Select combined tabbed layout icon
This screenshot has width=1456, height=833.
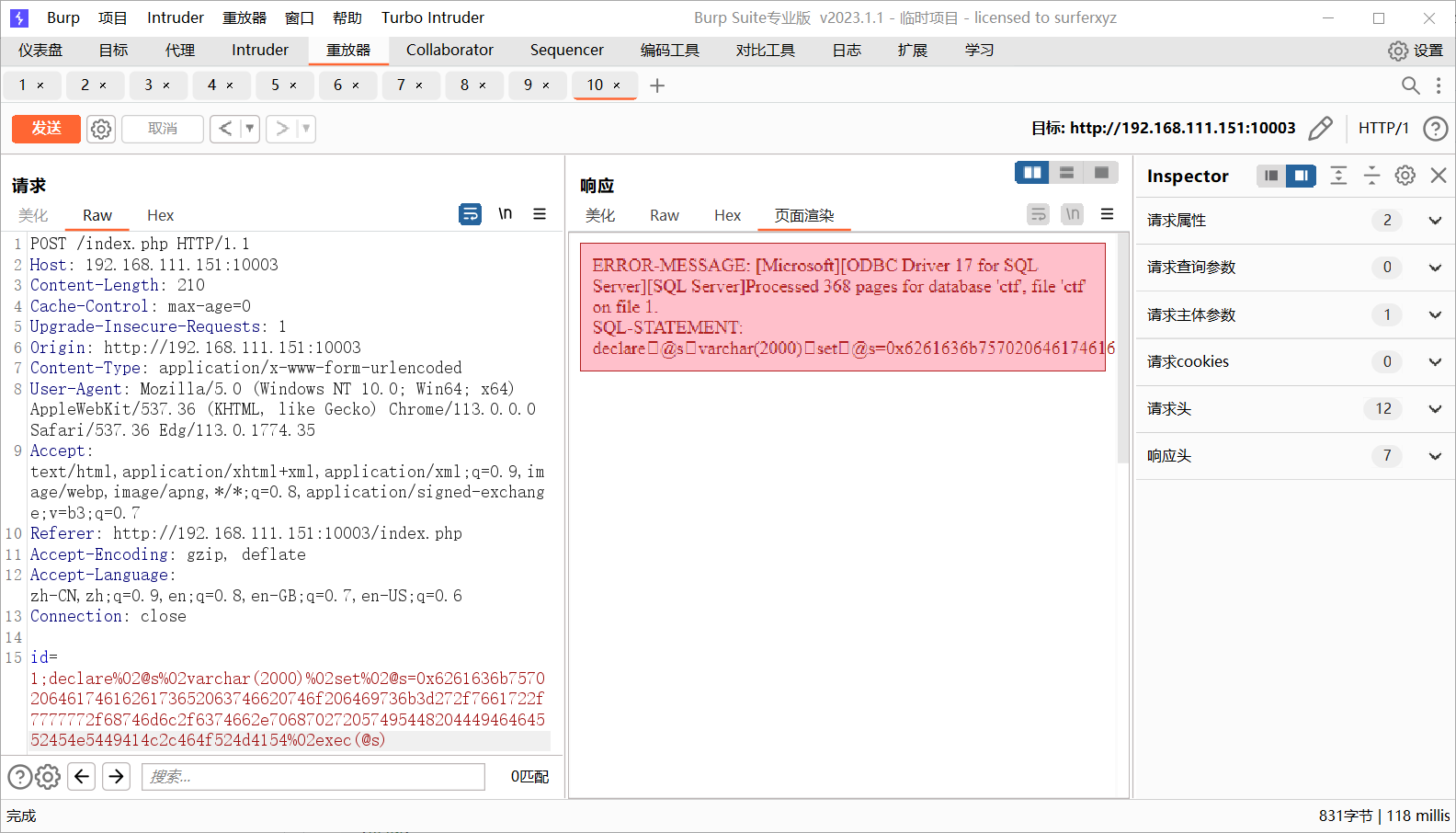1101,173
